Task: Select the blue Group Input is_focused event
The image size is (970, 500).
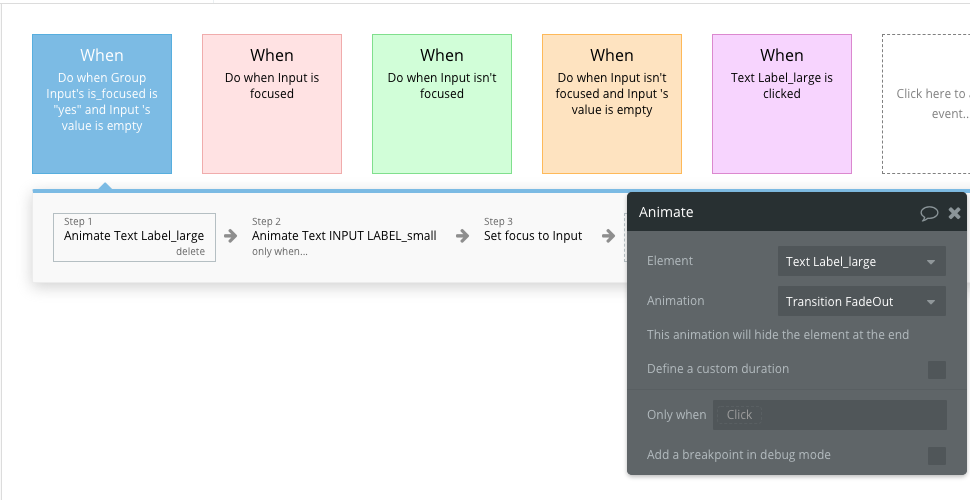Action: pos(102,104)
